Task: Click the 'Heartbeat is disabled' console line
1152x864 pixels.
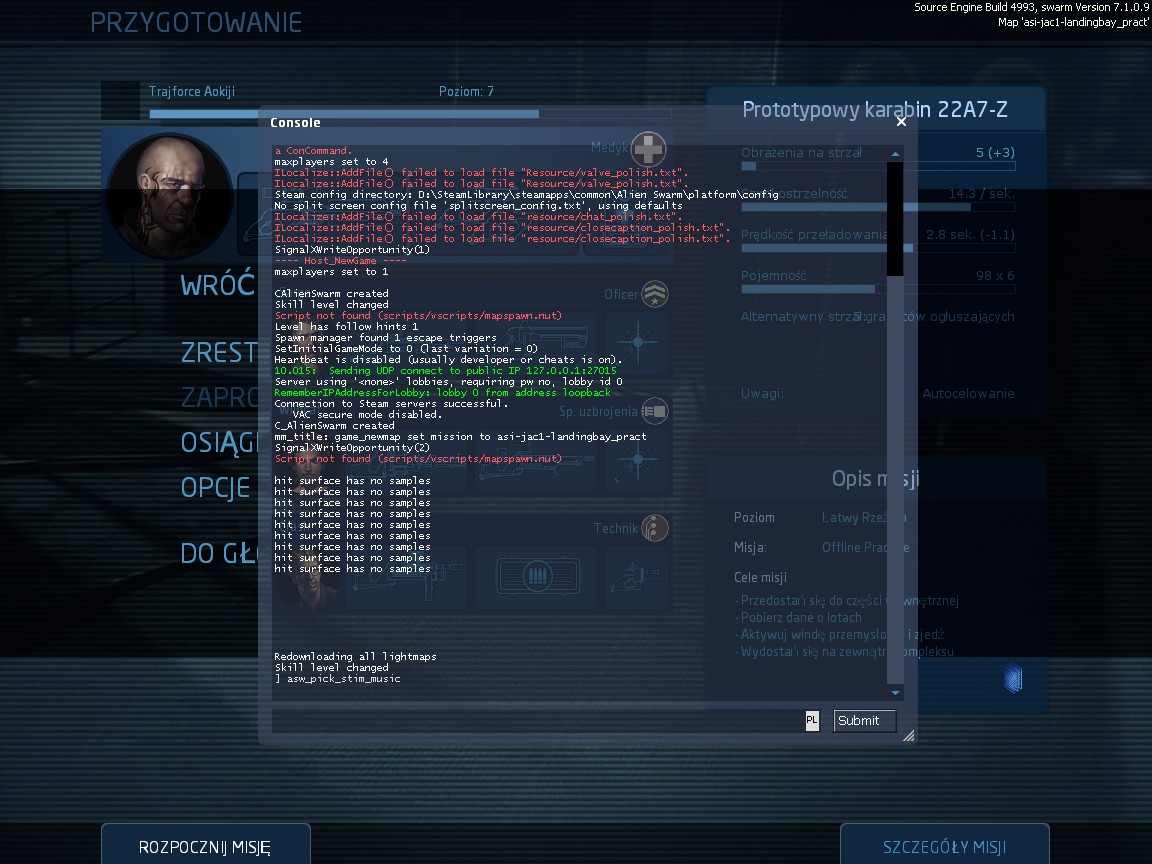Action: point(448,360)
